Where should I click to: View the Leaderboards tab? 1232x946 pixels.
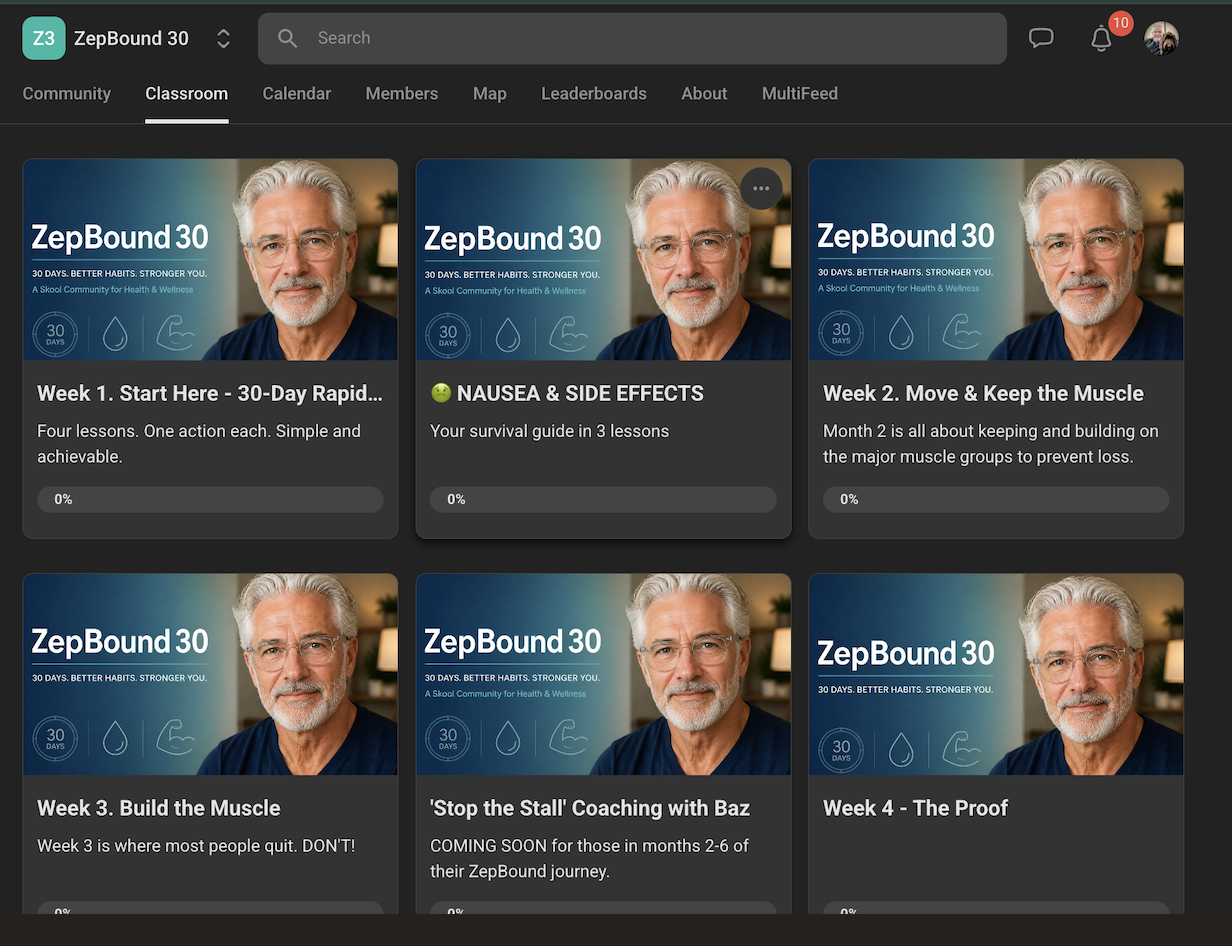(x=594, y=94)
